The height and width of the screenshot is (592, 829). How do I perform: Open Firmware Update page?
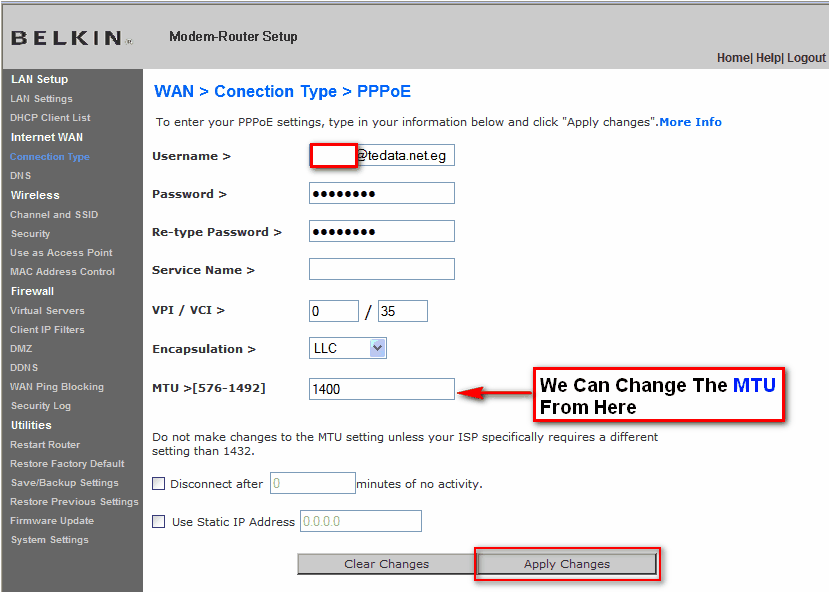tap(52, 521)
